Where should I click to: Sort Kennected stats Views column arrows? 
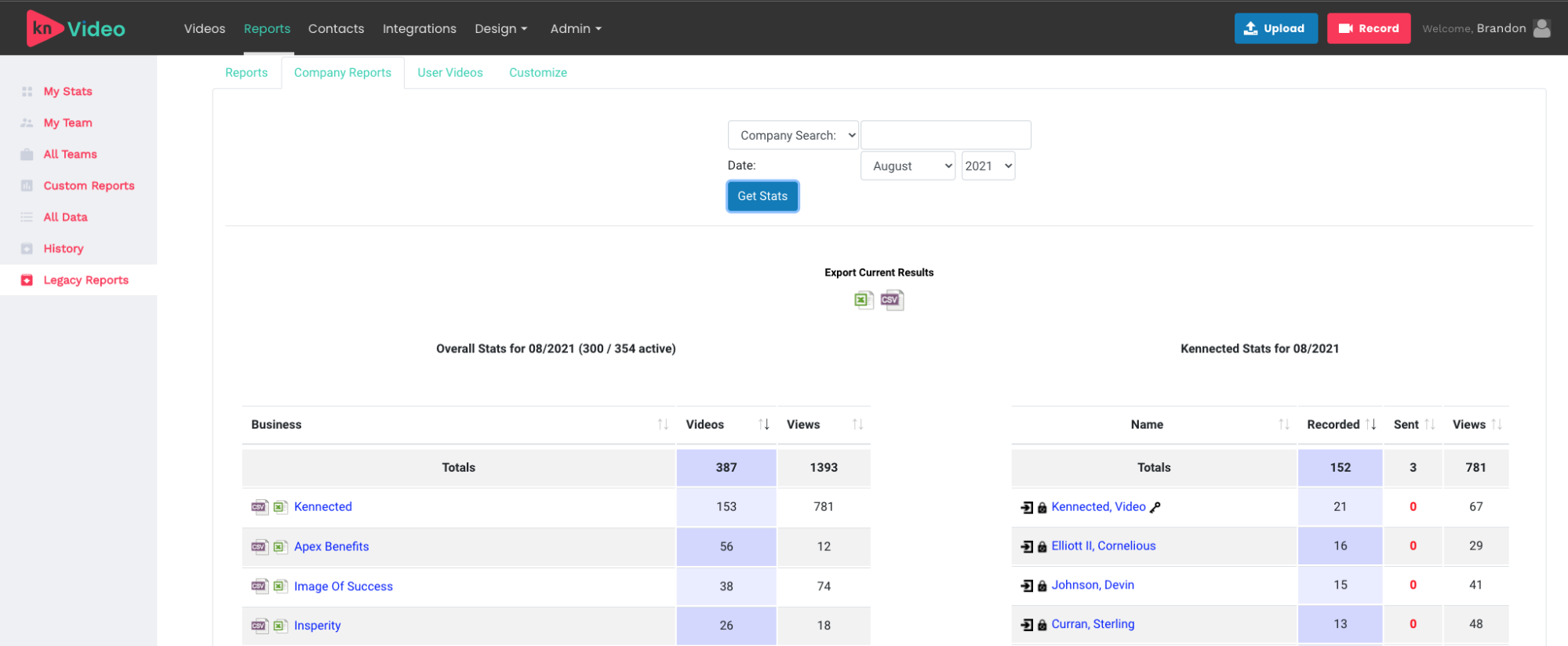[1497, 425]
